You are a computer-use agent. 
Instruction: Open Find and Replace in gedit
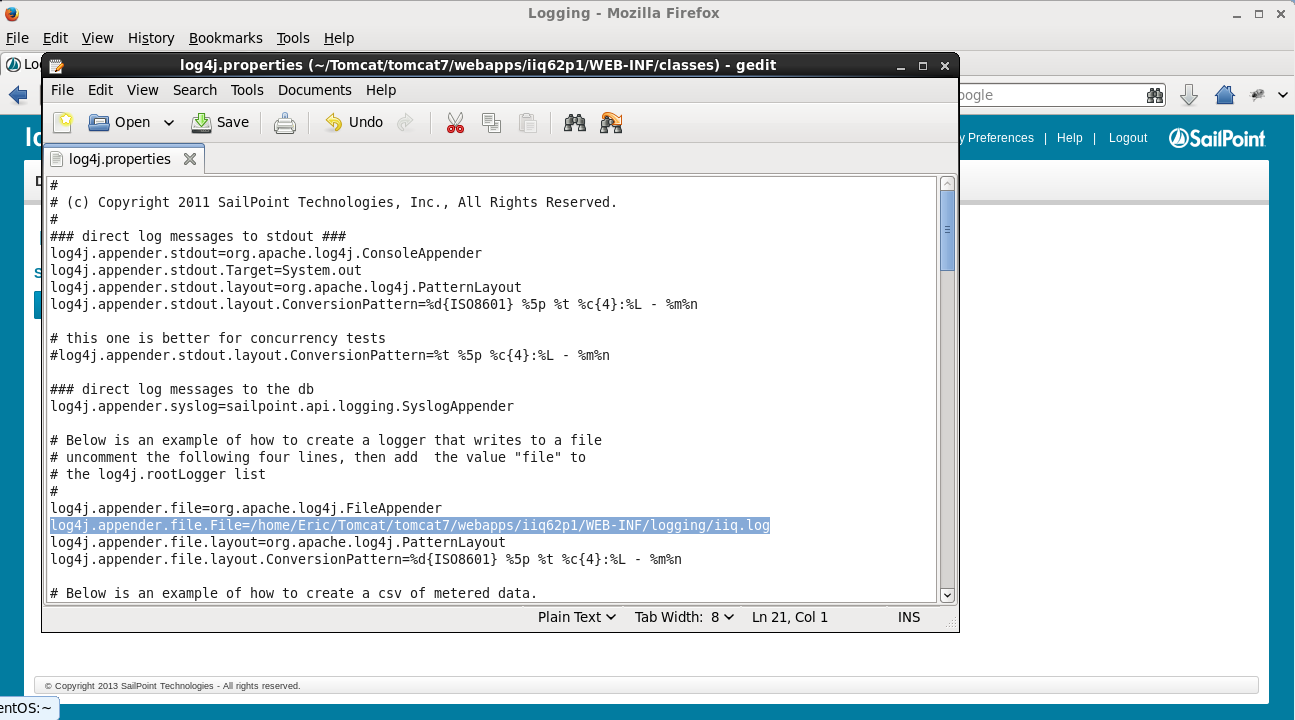[611, 122]
